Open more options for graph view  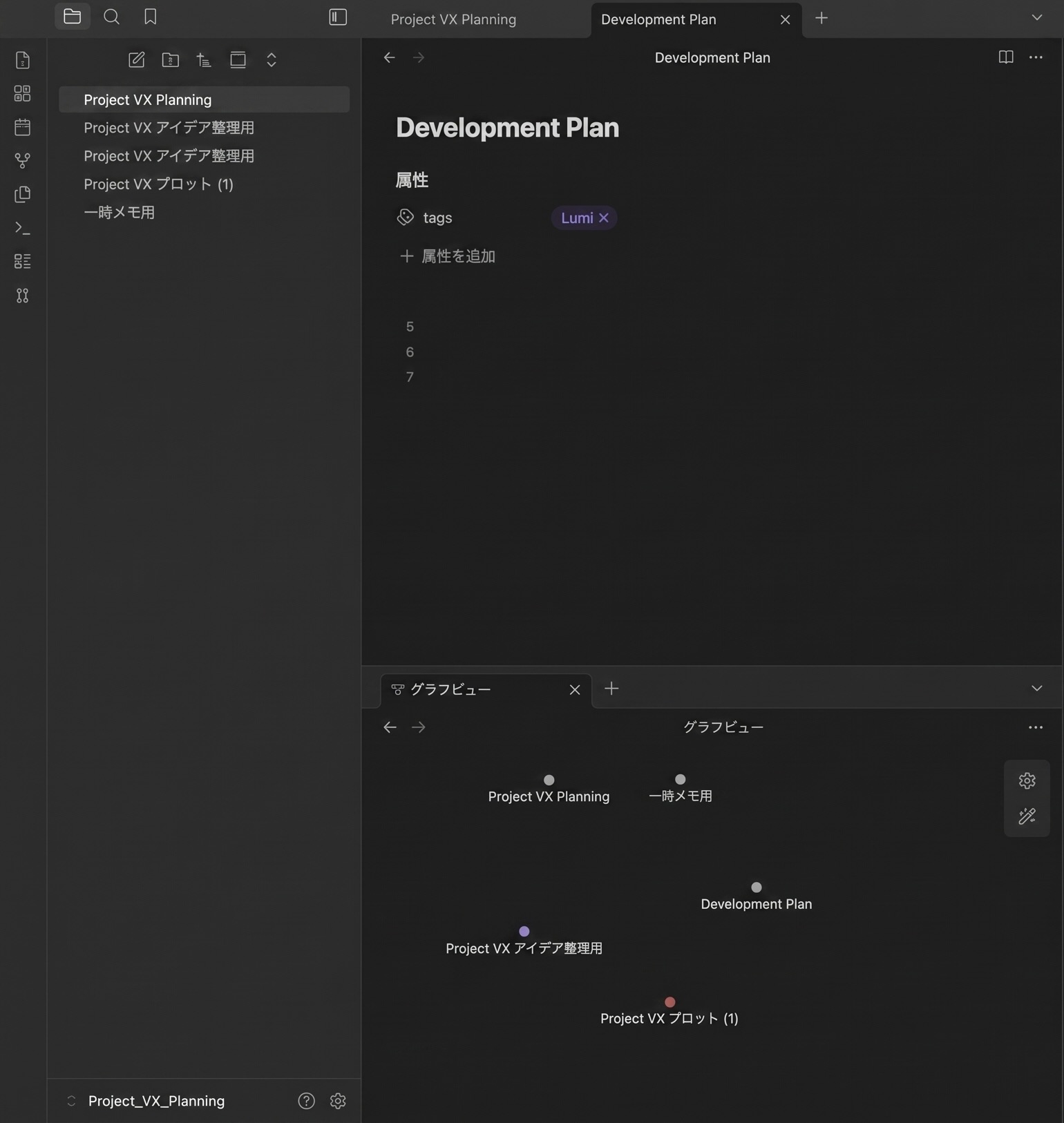tap(1036, 727)
